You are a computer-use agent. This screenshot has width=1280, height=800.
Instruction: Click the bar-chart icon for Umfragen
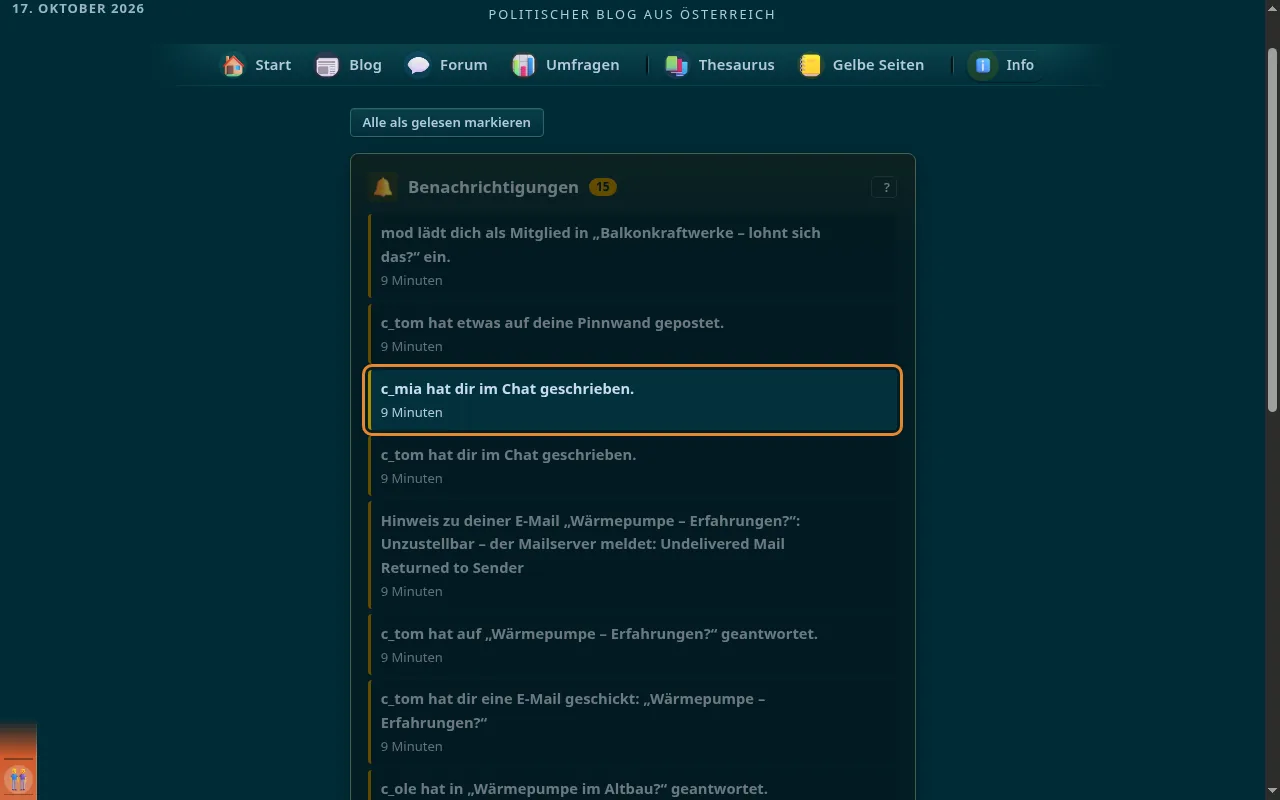point(524,65)
